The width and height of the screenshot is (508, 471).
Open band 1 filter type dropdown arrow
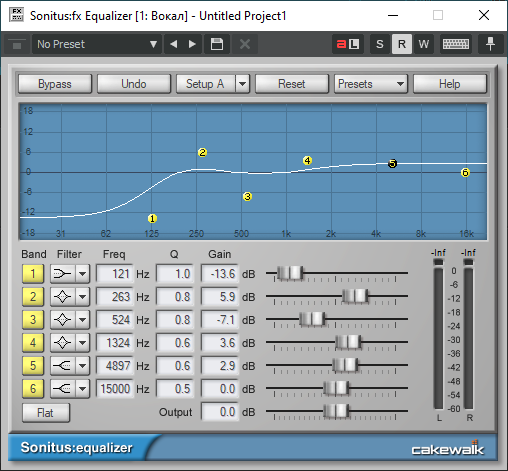82,274
